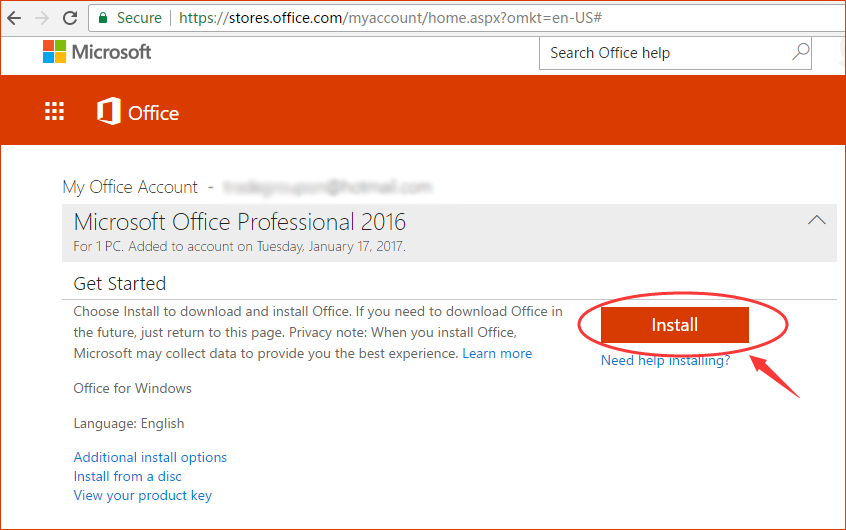Click the white Office logo icon
Viewport: 846px width, 530px height.
coord(108,112)
